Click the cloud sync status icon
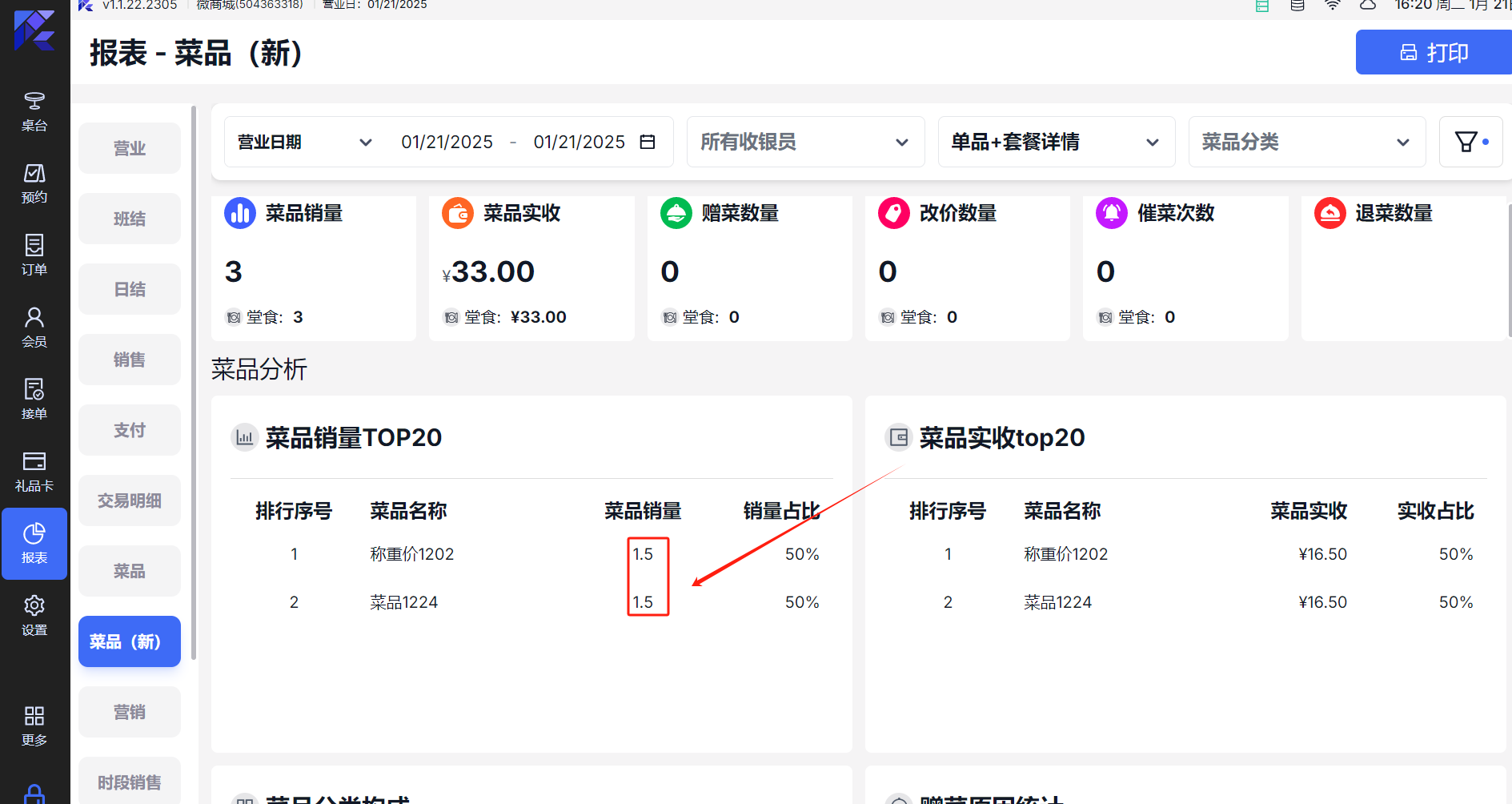 coord(1368,5)
